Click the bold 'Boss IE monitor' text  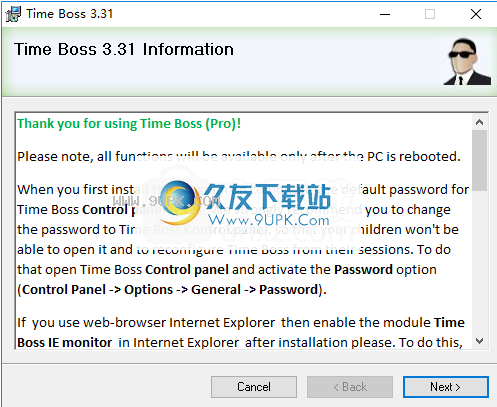click(x=65, y=343)
